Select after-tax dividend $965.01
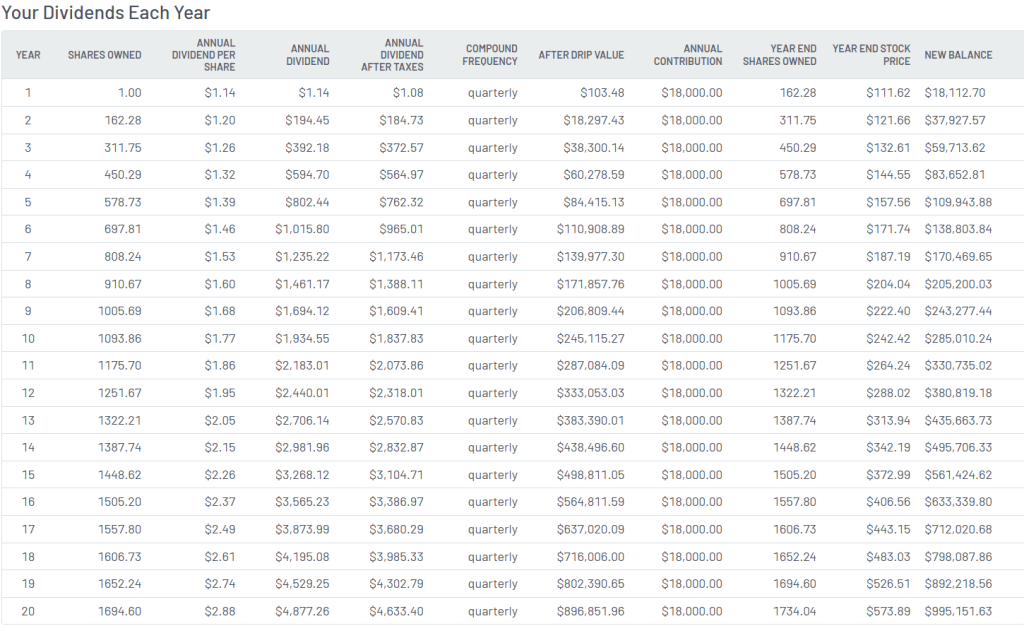The height and width of the screenshot is (626, 1024). coord(401,229)
